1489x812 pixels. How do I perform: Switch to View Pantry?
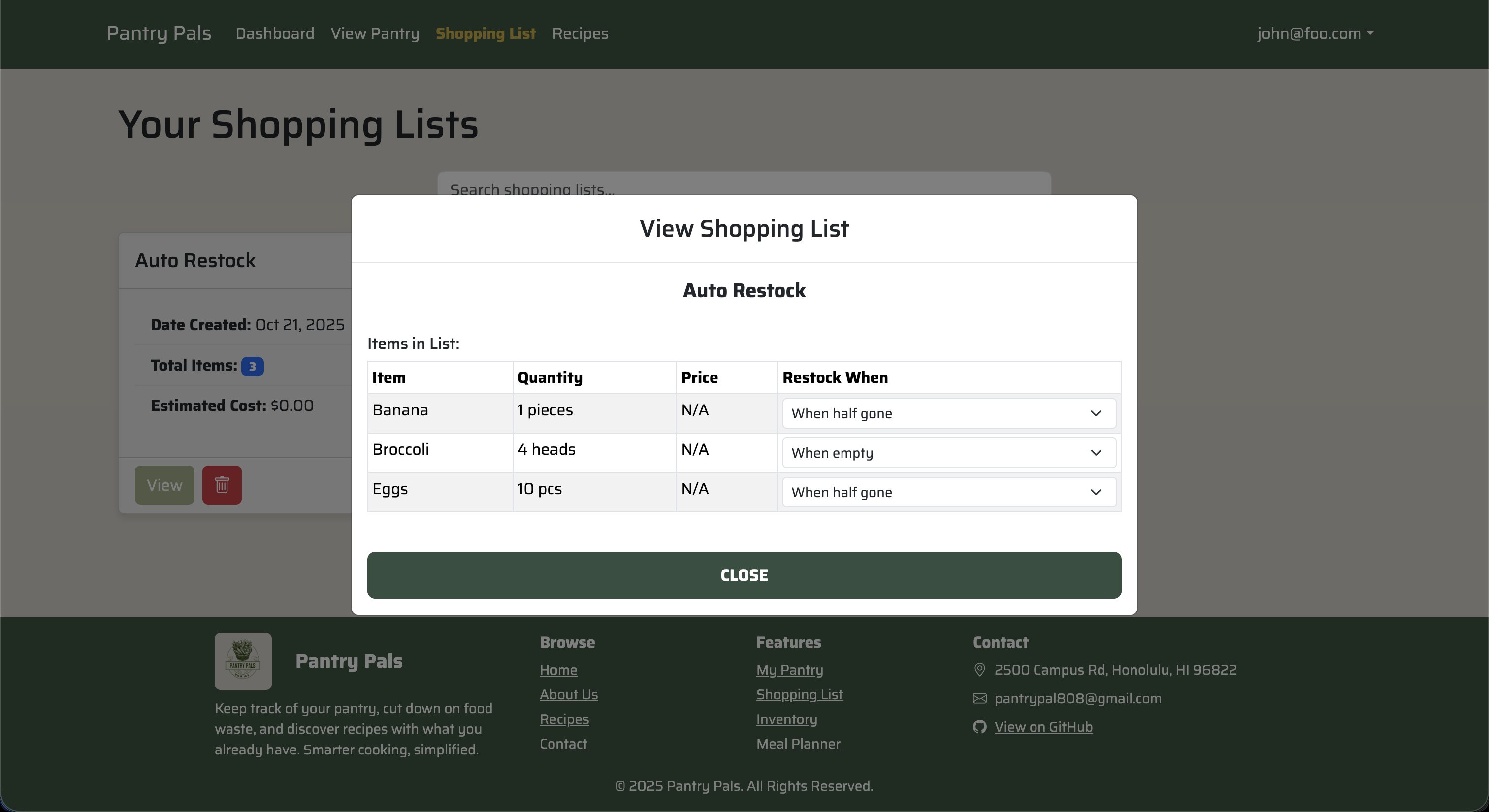(x=375, y=33)
